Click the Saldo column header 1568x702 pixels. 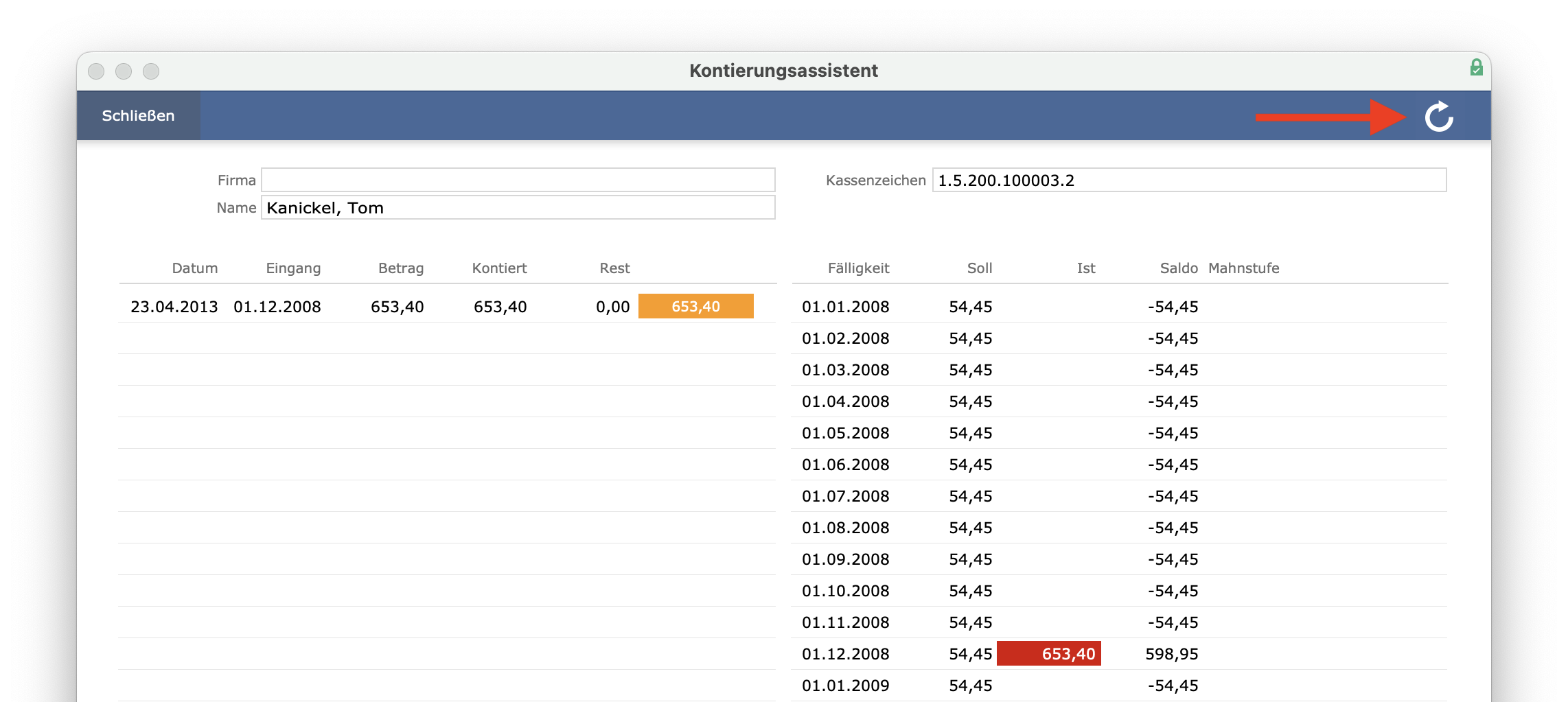(x=1179, y=268)
